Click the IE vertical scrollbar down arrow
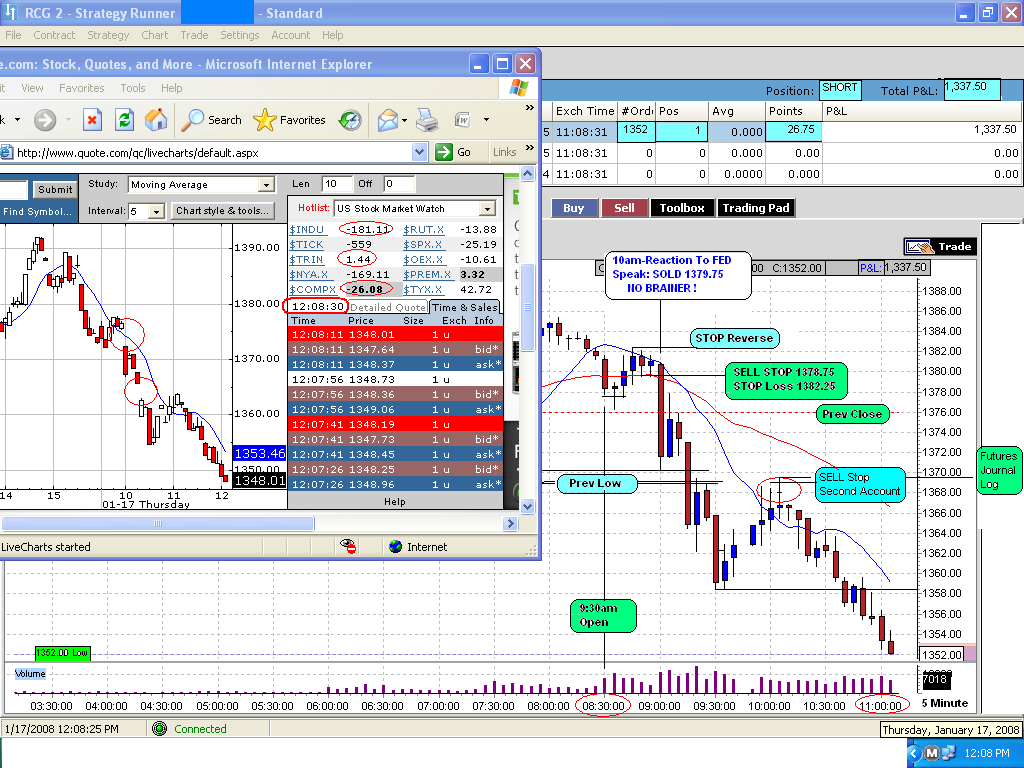The image size is (1024, 768). click(x=528, y=506)
